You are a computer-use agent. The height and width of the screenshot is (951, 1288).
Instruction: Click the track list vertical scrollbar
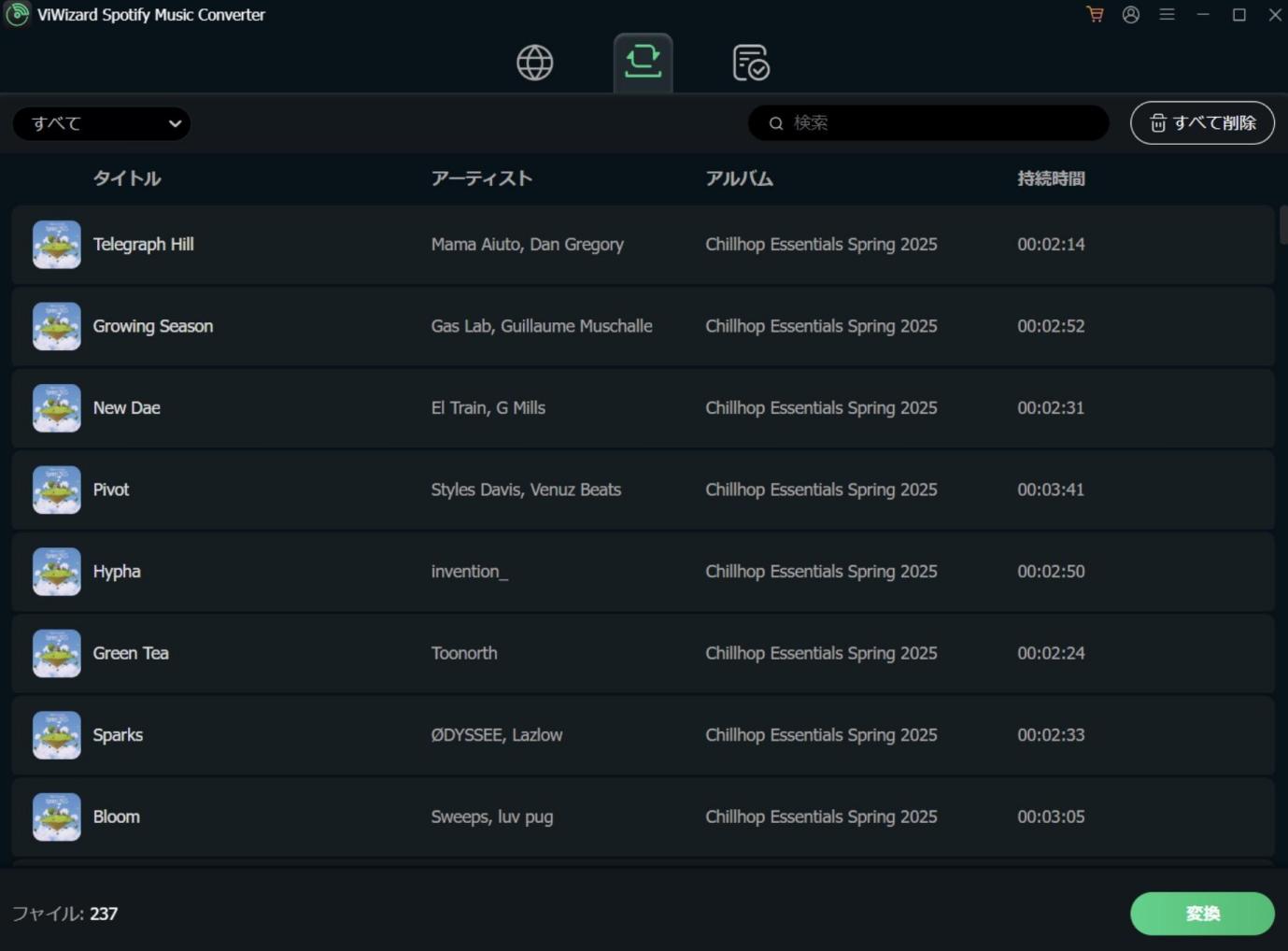pyautogui.click(x=1283, y=224)
